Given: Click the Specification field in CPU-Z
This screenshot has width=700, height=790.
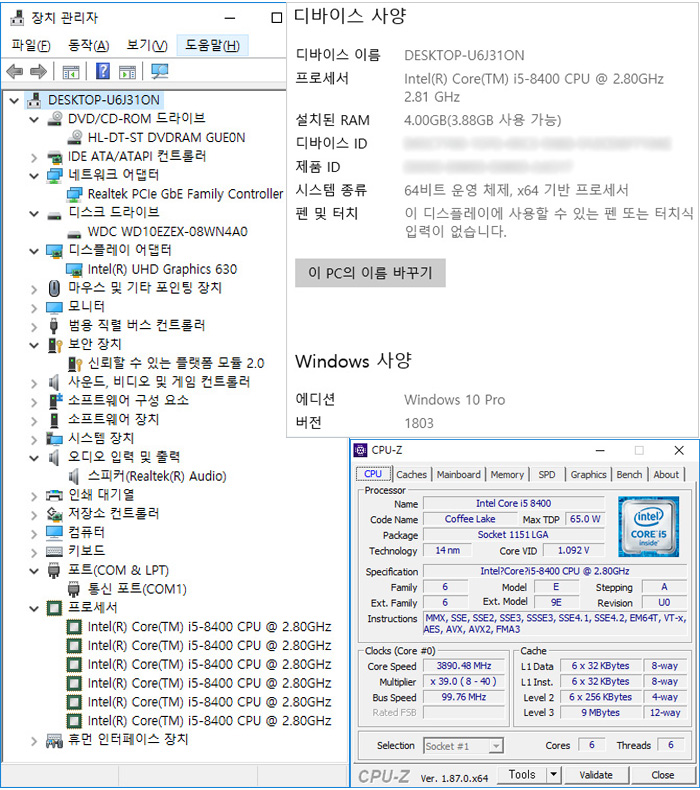Looking at the screenshot, I should (x=555, y=571).
